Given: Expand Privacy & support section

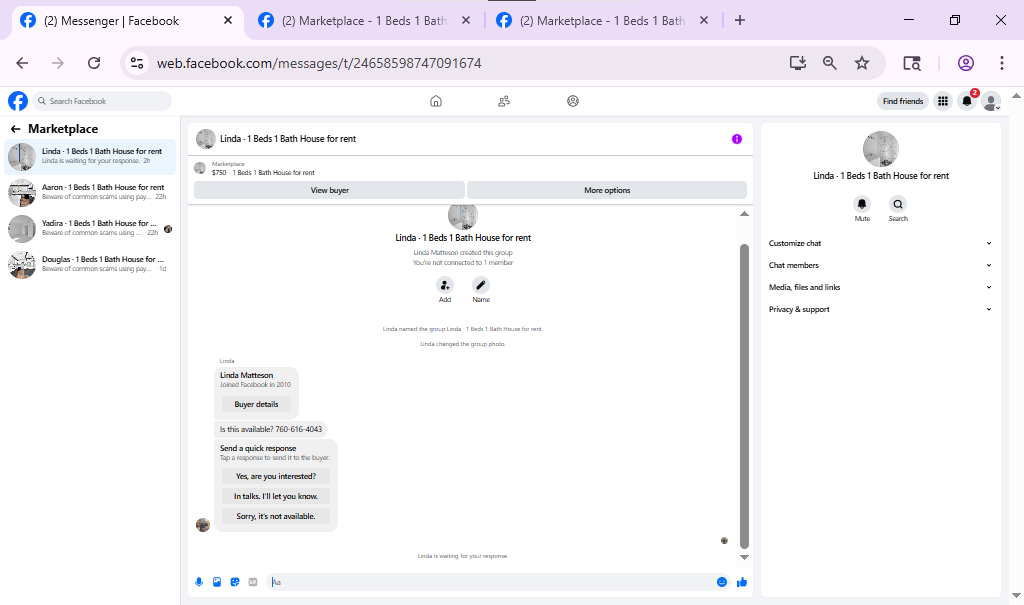Looking at the screenshot, I should pyautogui.click(x=880, y=310).
